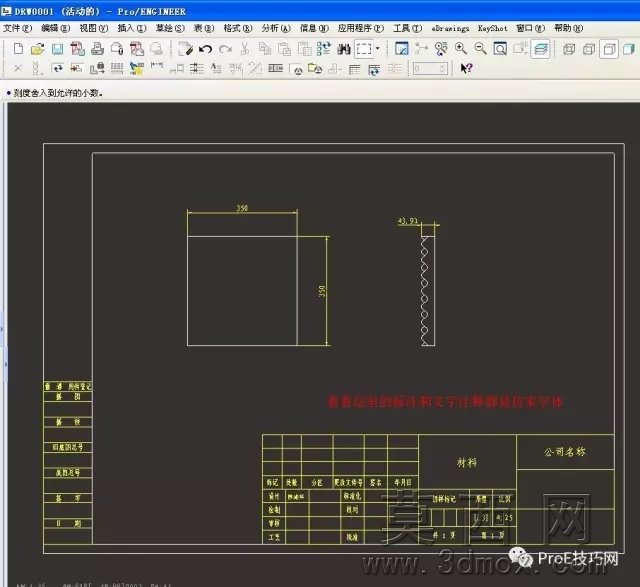Toggle the Layers stack icon
The width and height of the screenshot is (640, 587).
pyautogui.click(x=540, y=49)
